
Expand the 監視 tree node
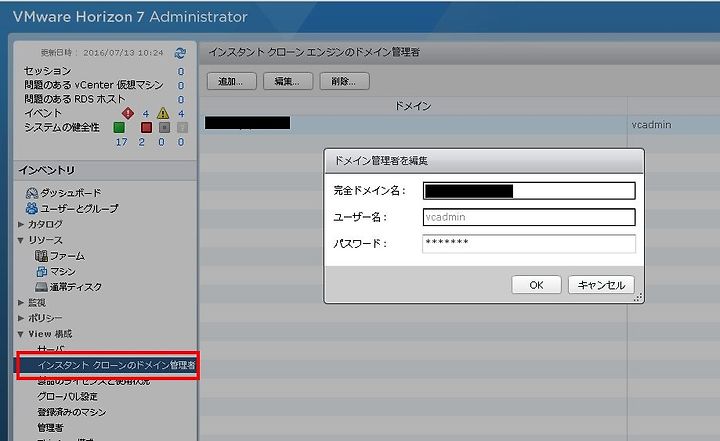click(21, 303)
